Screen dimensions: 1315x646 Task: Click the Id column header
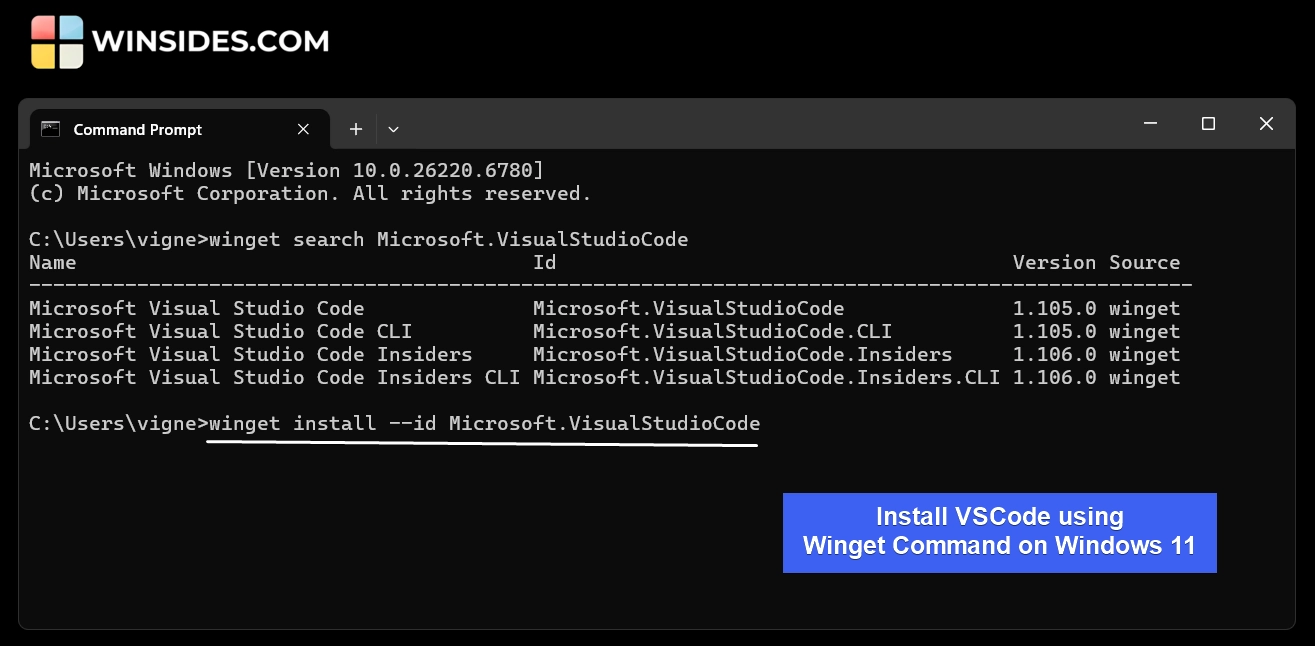coord(544,263)
